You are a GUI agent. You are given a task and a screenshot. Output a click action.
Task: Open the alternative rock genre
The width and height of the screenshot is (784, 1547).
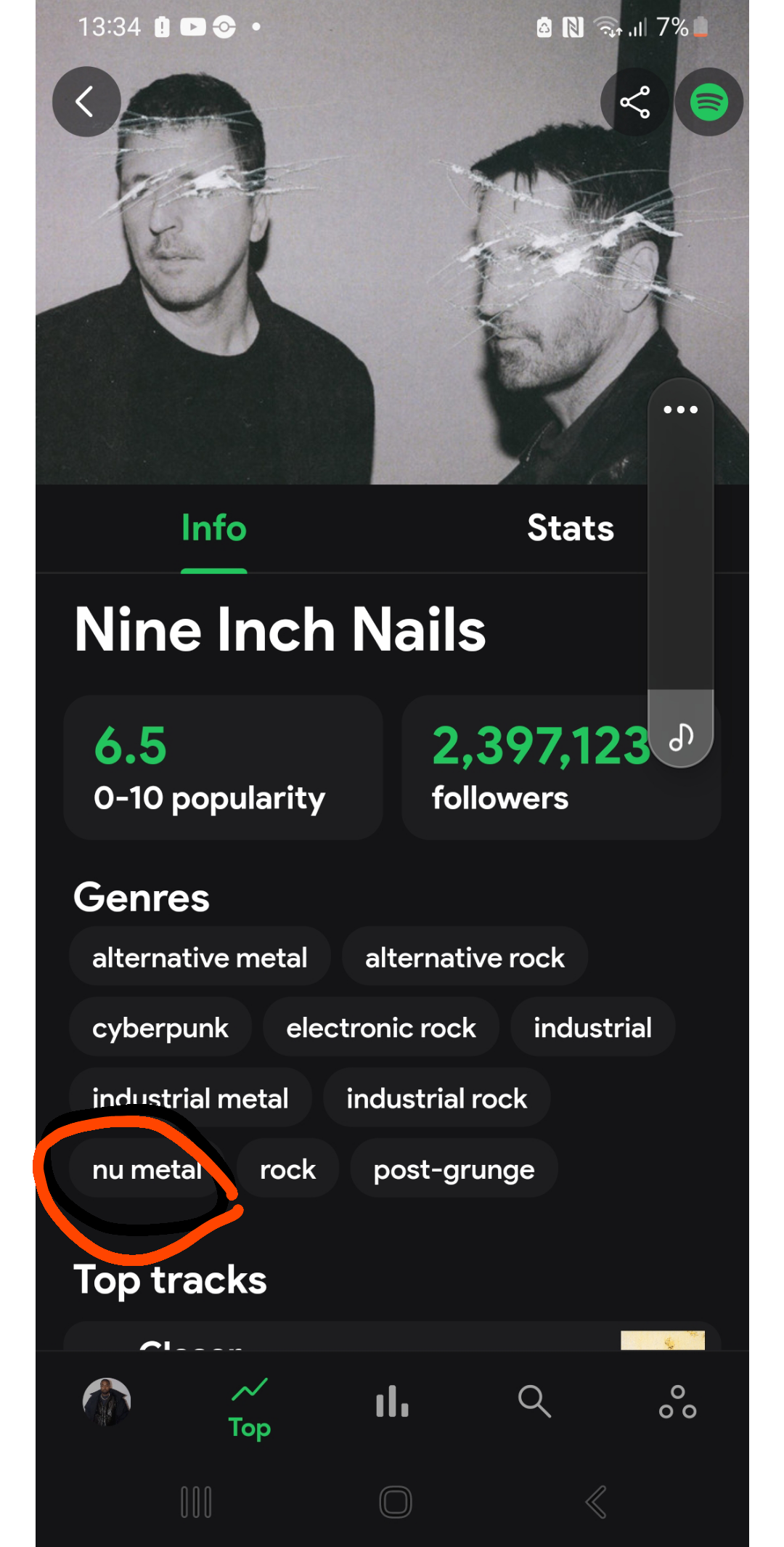465,957
